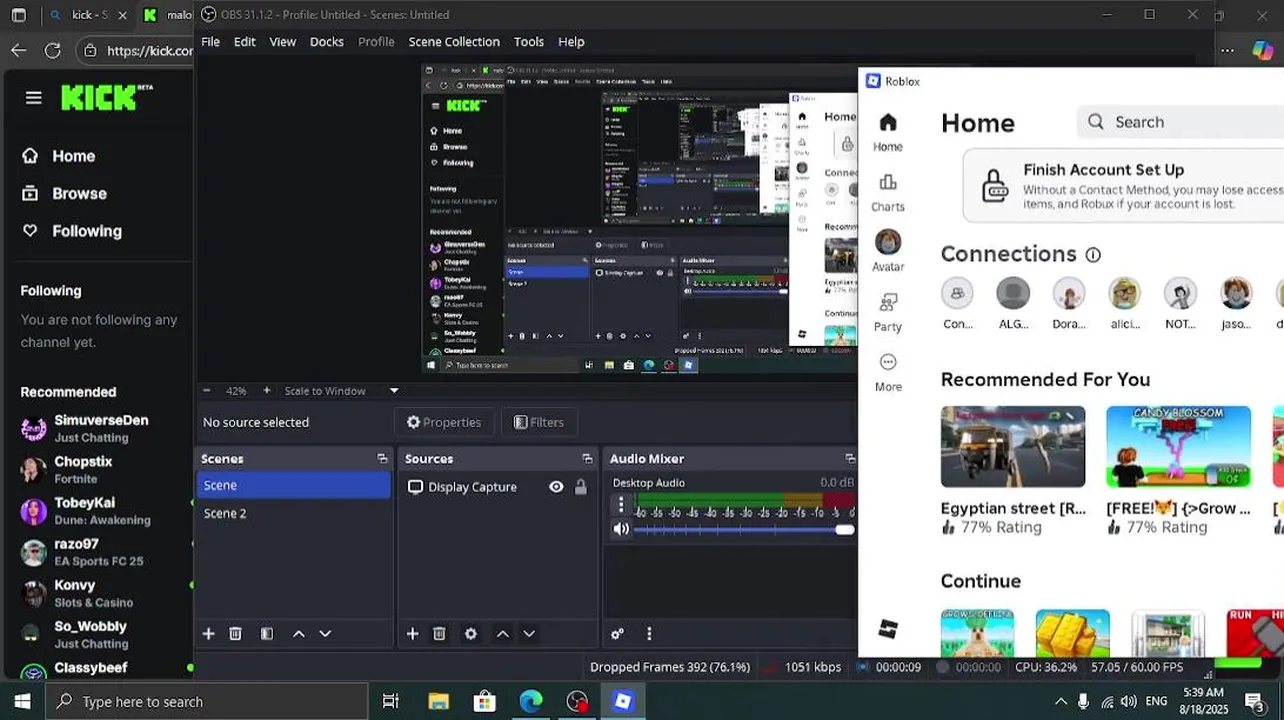Open Task View from taskbar
The height and width of the screenshot is (720, 1284).
click(x=391, y=702)
